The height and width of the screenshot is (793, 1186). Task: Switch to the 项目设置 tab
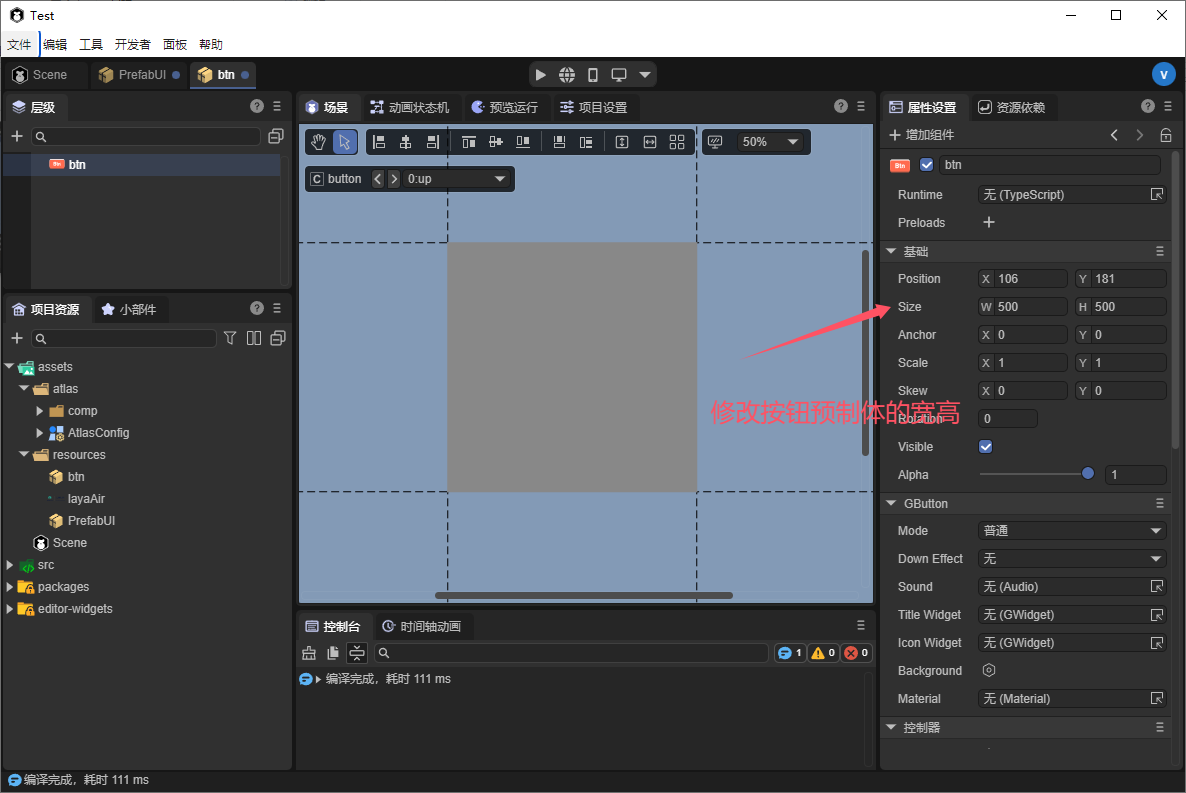click(x=593, y=107)
